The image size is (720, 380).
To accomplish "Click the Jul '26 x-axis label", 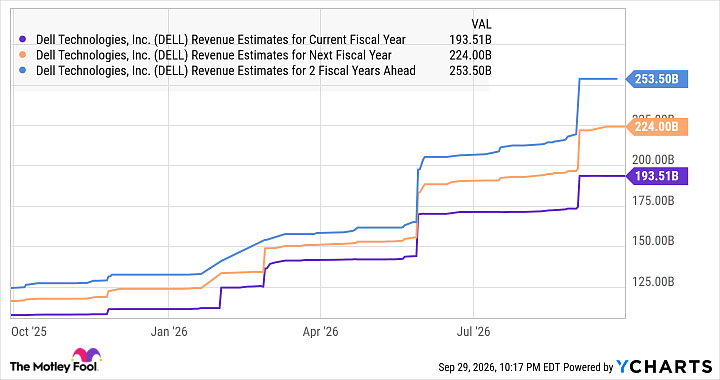I will coord(473,332).
